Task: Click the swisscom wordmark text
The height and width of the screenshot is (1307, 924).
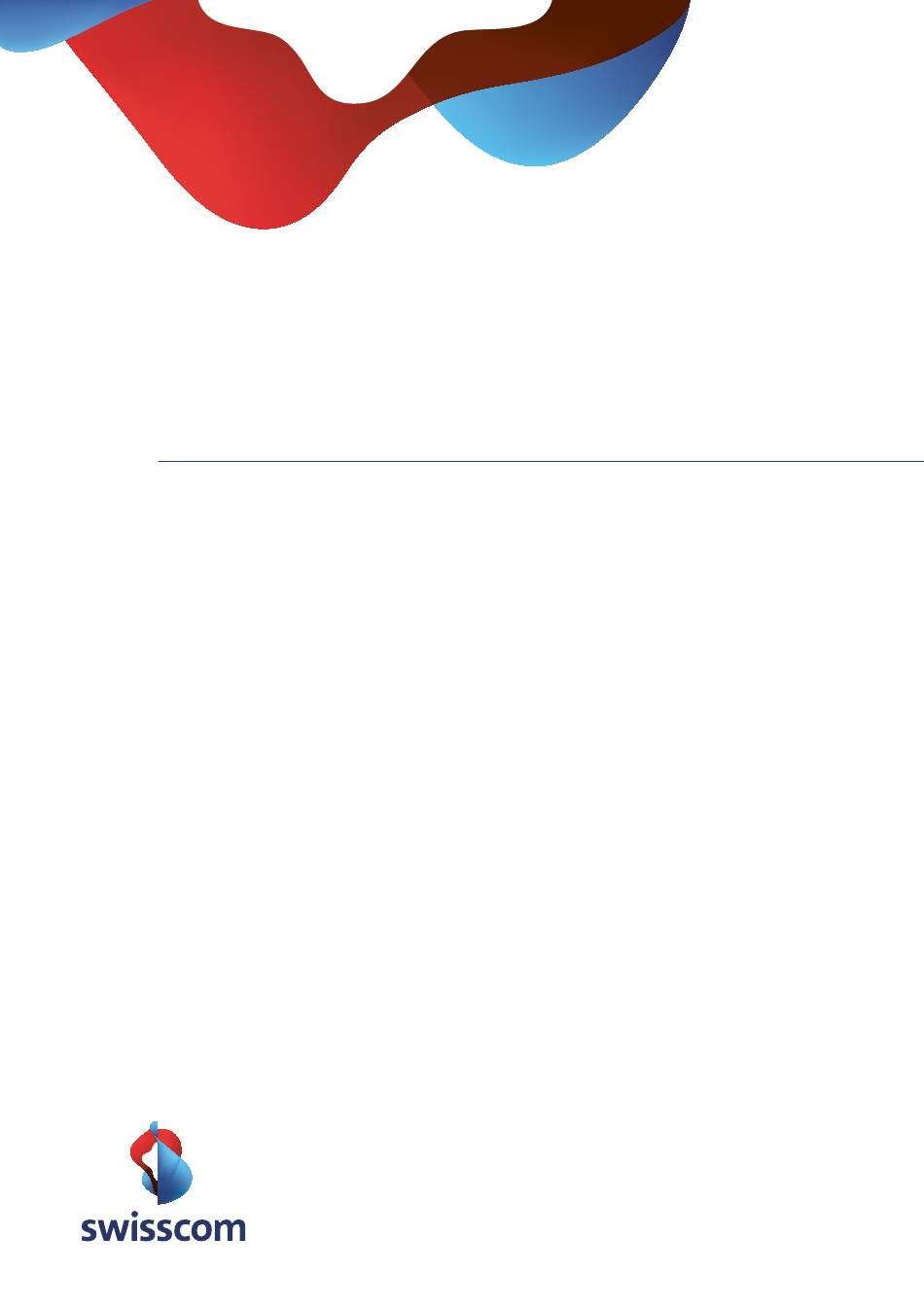Action: (x=163, y=1227)
